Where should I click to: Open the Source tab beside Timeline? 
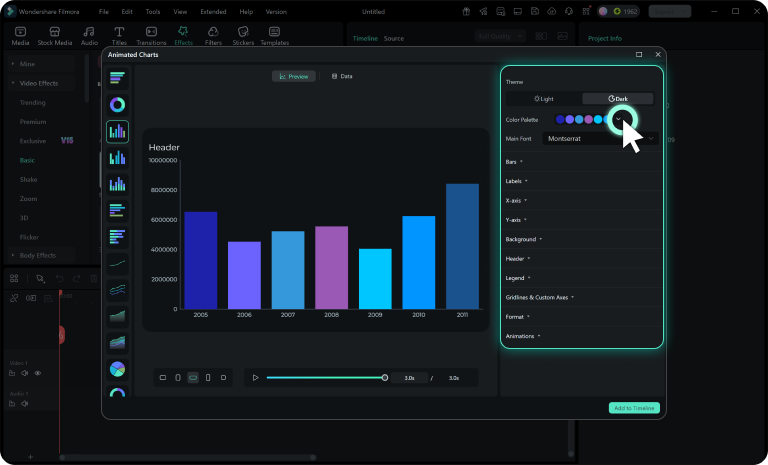click(x=394, y=38)
